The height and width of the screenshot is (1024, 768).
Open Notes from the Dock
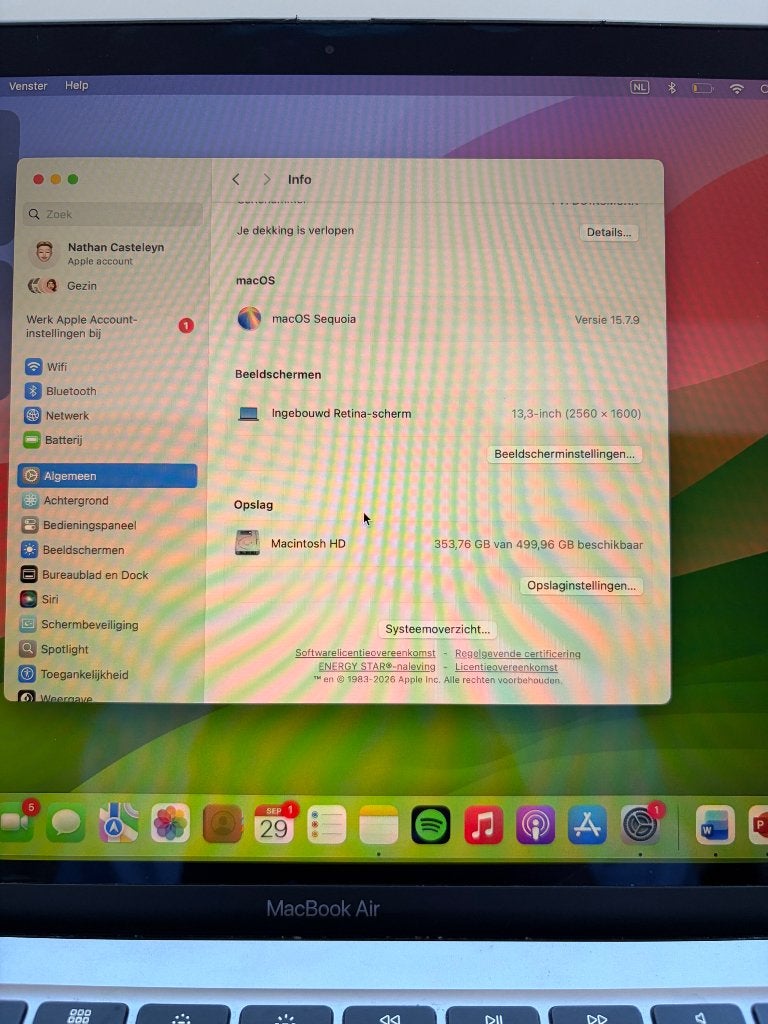[379, 825]
